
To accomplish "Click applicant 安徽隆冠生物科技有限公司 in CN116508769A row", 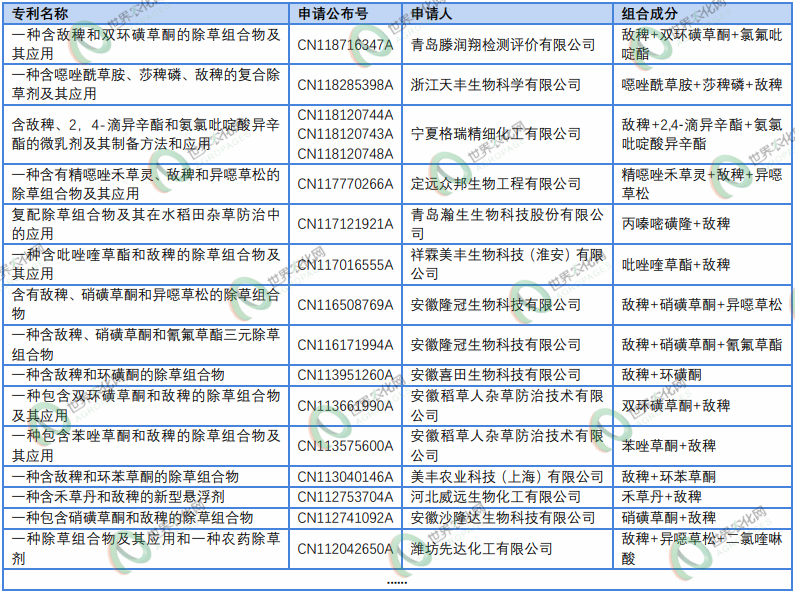I will click(x=496, y=305).
